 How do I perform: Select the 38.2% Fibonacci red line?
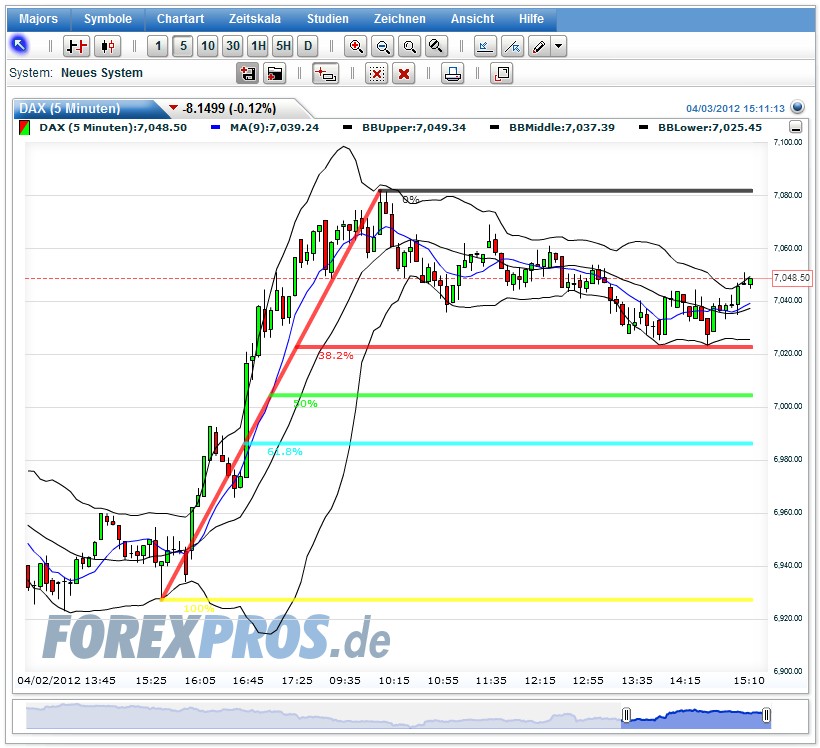[524, 347]
